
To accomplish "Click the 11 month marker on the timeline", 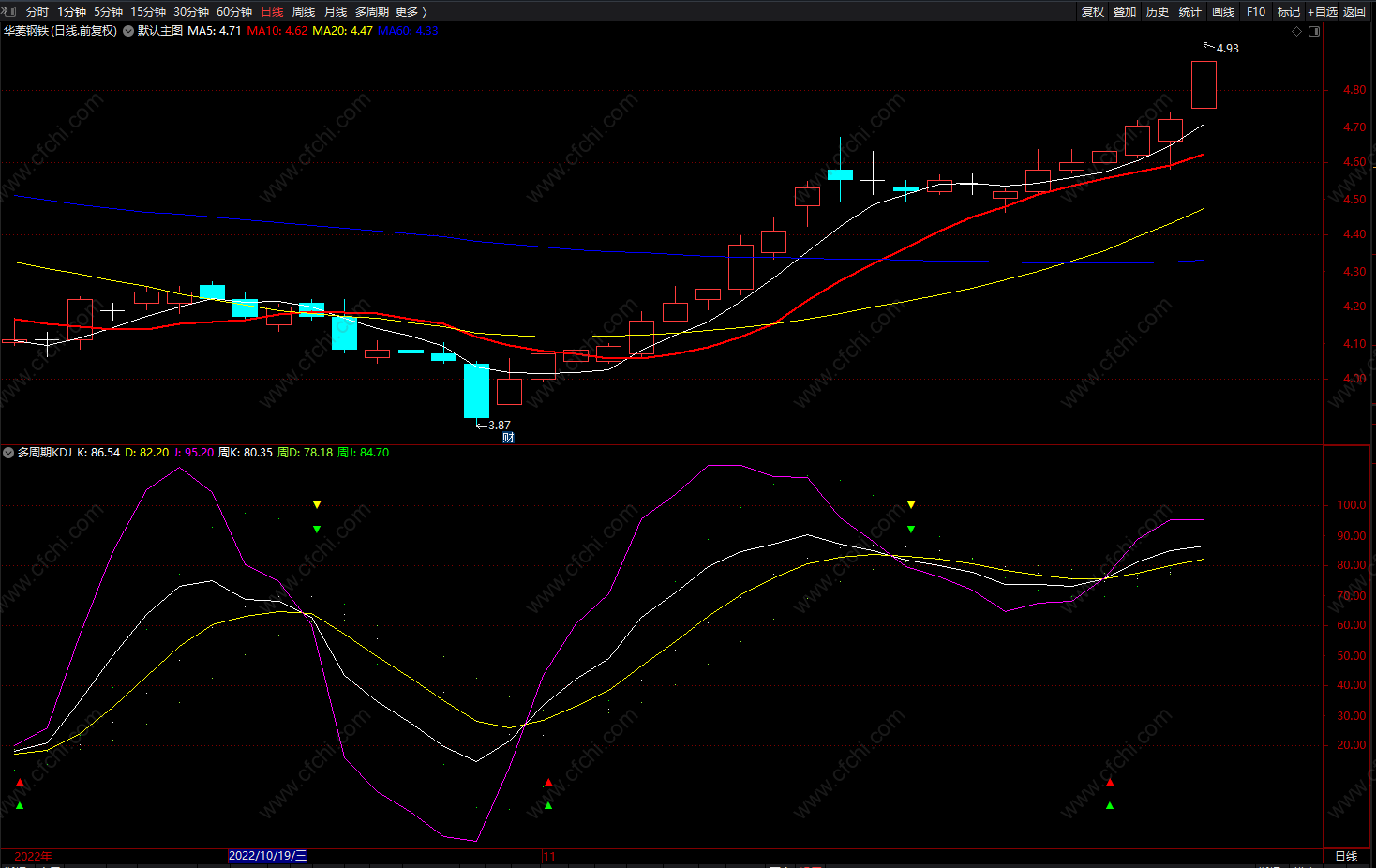I will 549,856.
